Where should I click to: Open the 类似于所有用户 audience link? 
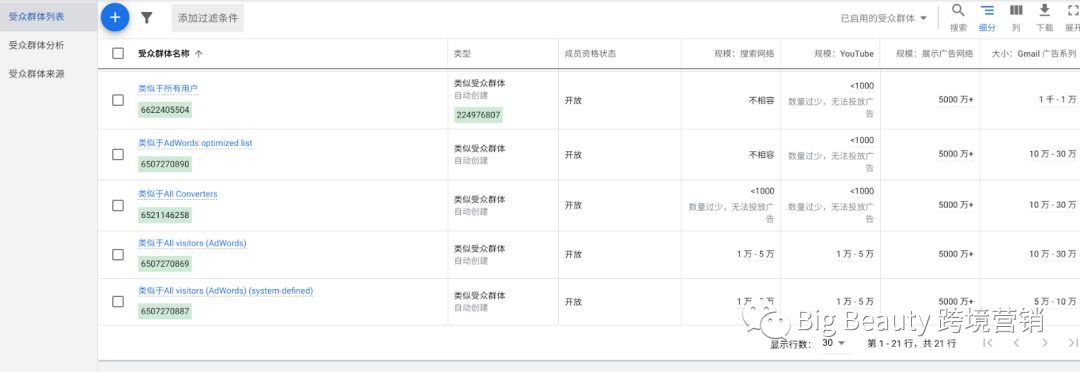coord(168,89)
